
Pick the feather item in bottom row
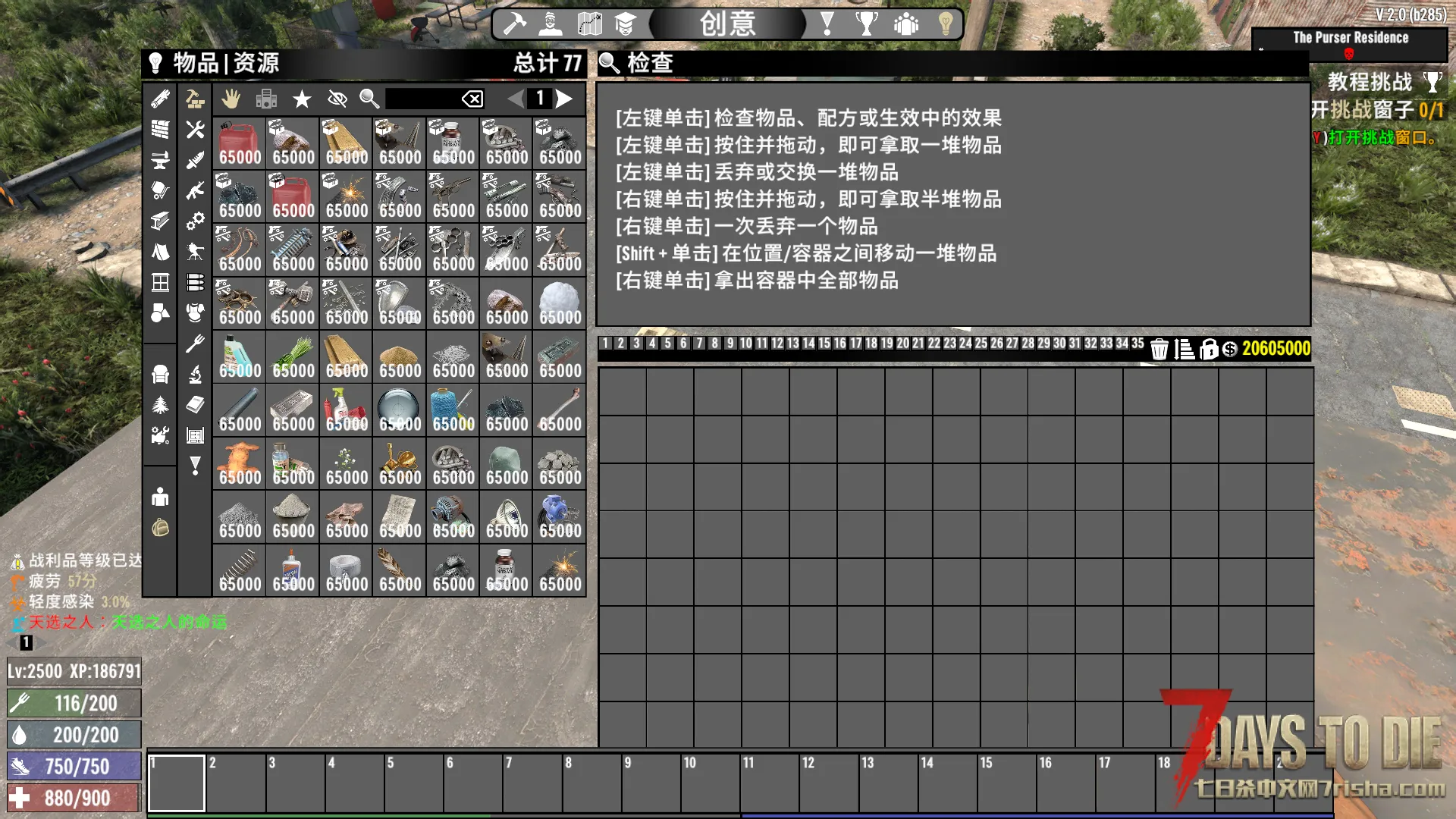coord(400,570)
